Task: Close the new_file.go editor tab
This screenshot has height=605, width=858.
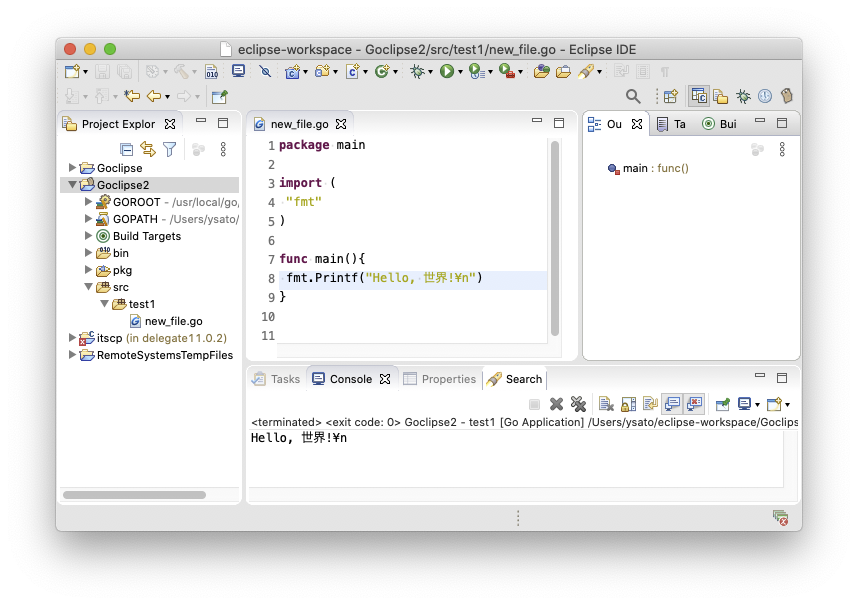Action: [x=341, y=124]
